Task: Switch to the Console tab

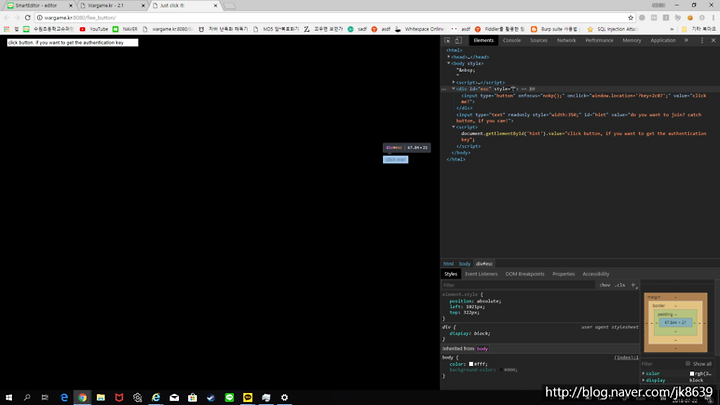Action: coord(512,40)
